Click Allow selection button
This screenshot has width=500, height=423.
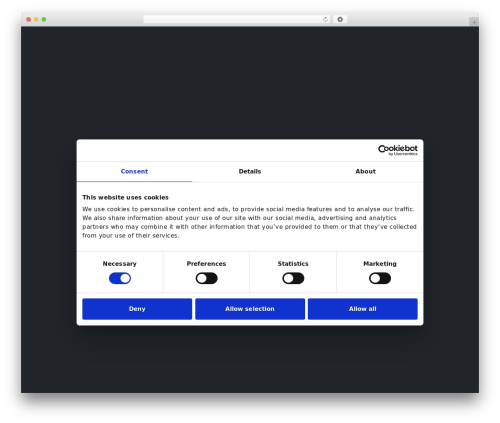(x=250, y=309)
